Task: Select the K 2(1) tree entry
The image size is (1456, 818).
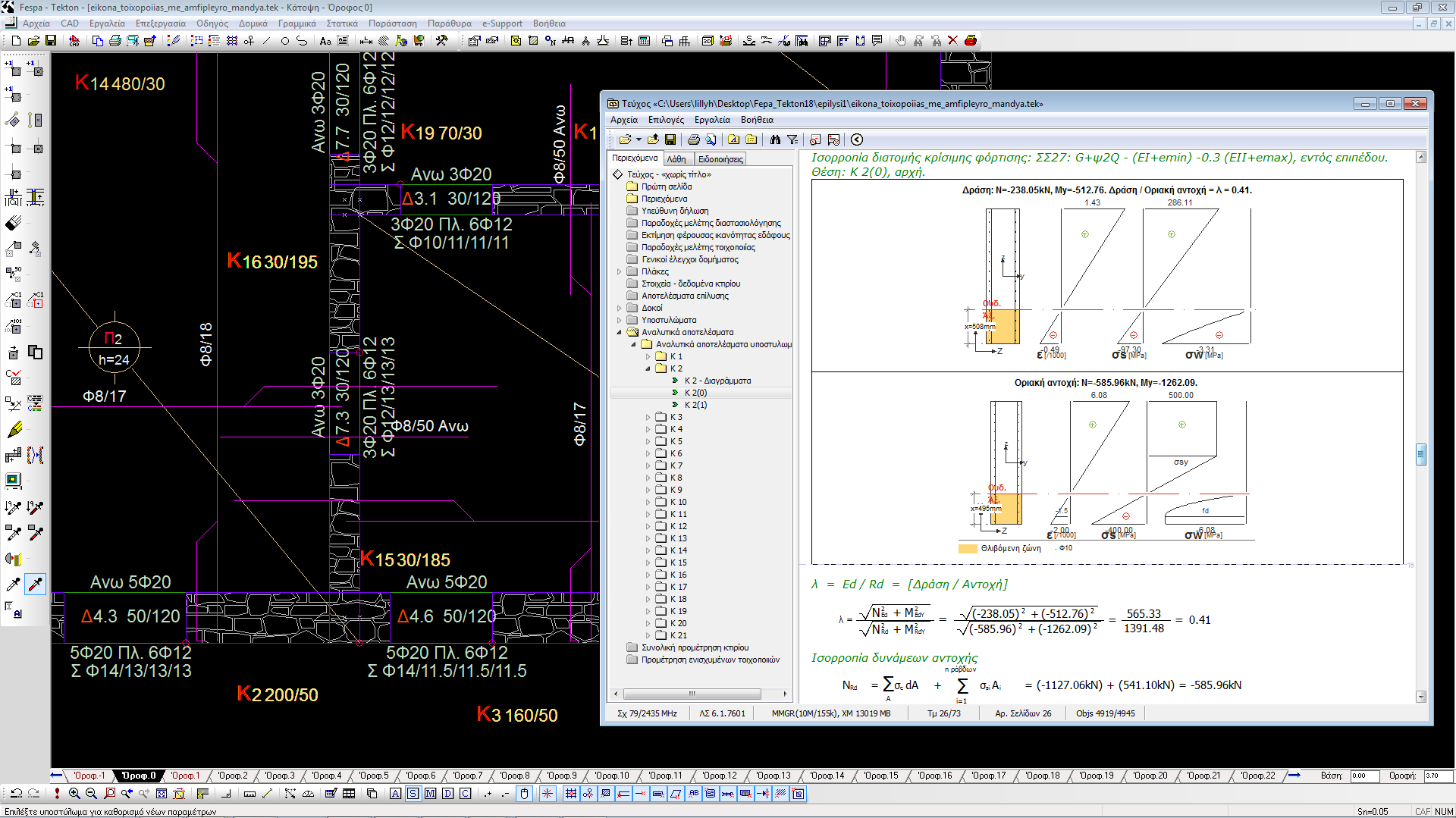Action: pos(695,405)
